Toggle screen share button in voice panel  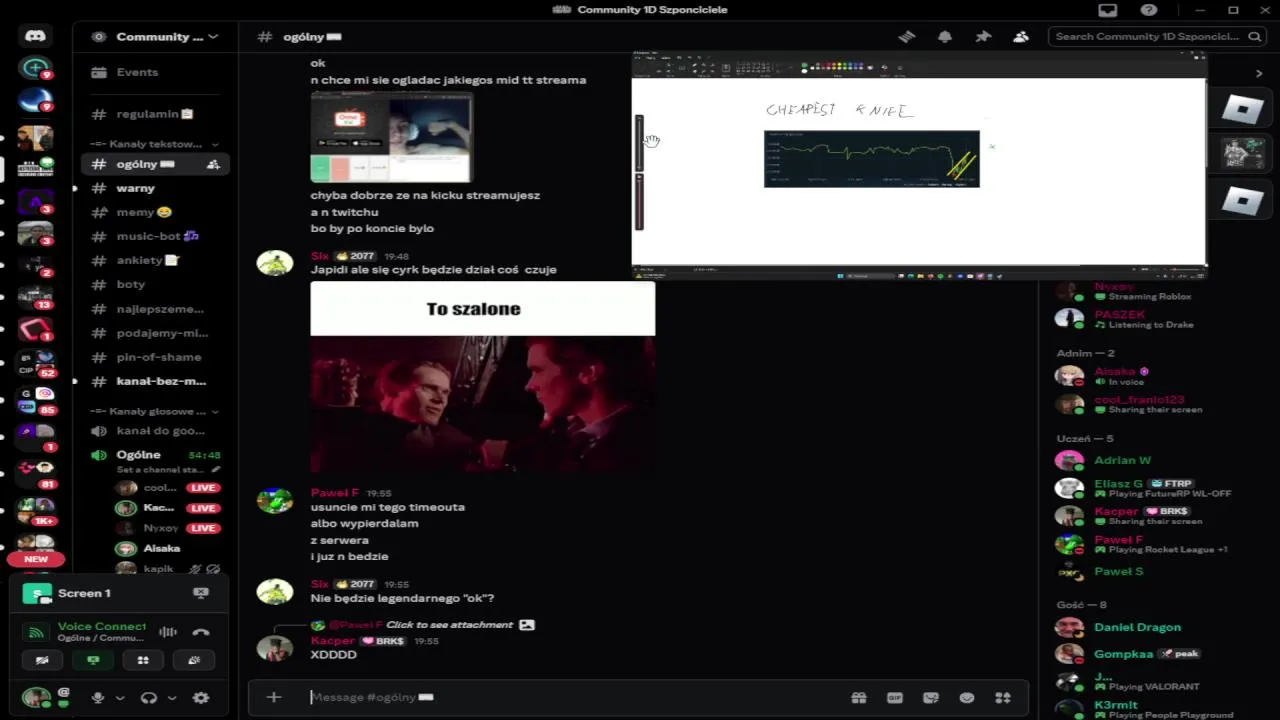(93, 660)
